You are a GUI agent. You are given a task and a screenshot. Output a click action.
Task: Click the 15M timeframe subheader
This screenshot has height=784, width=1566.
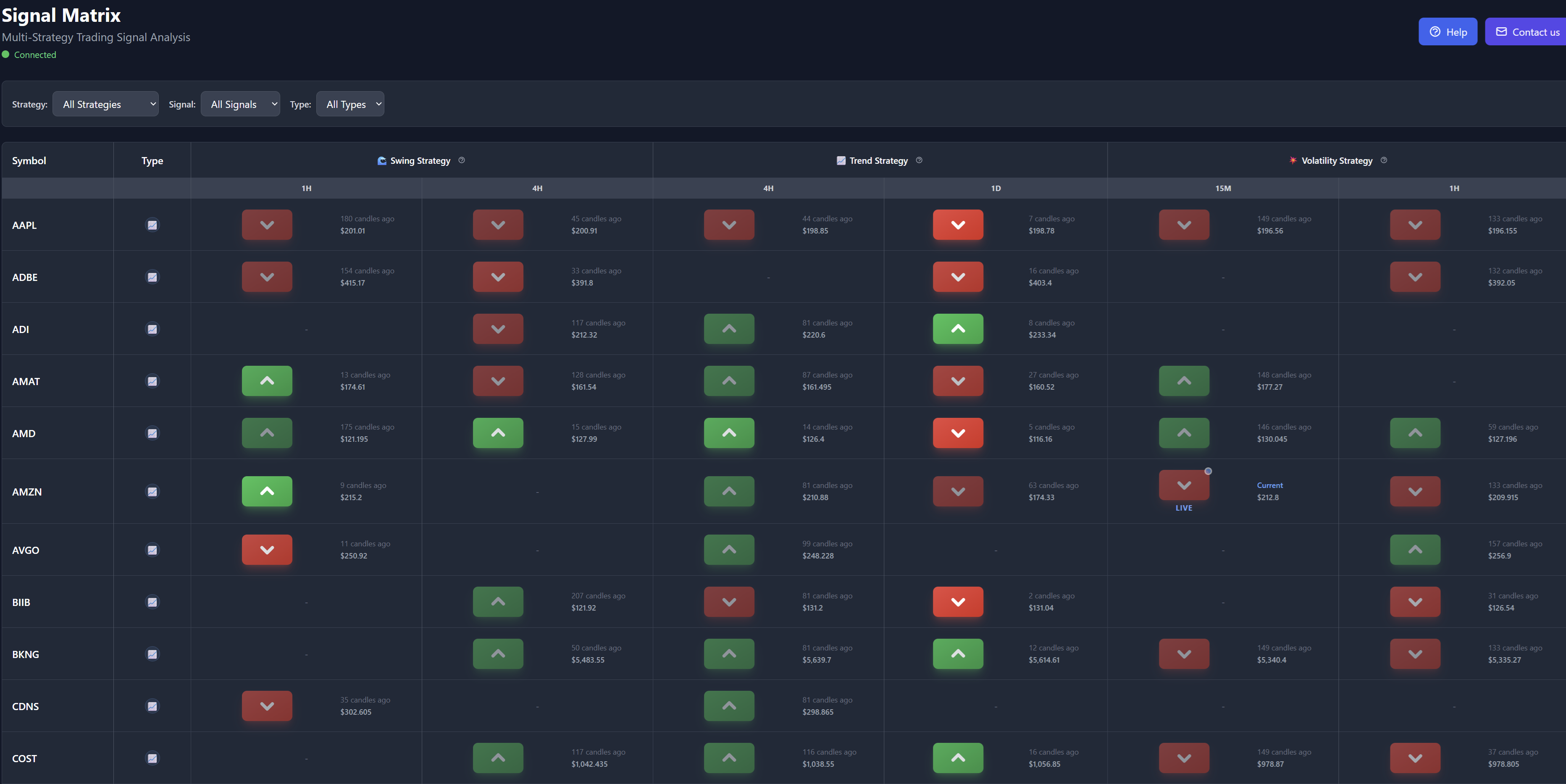click(x=1223, y=189)
